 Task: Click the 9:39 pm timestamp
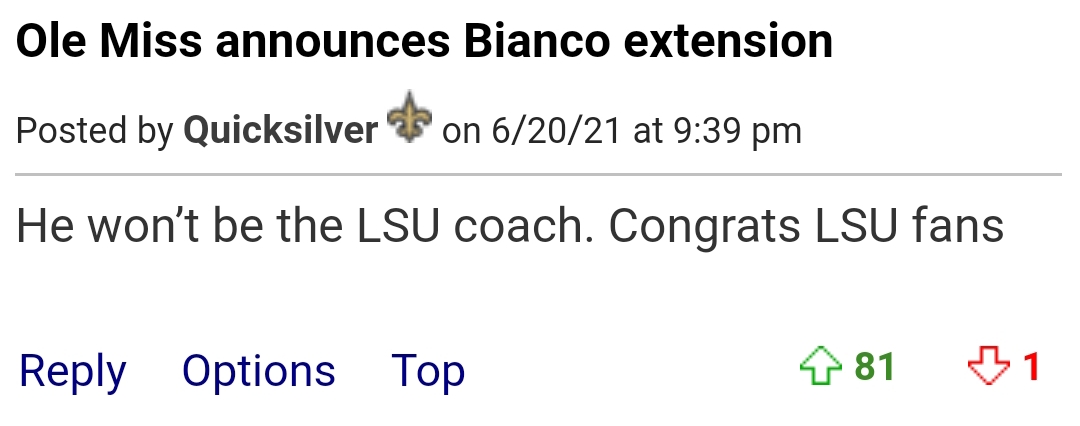(738, 131)
